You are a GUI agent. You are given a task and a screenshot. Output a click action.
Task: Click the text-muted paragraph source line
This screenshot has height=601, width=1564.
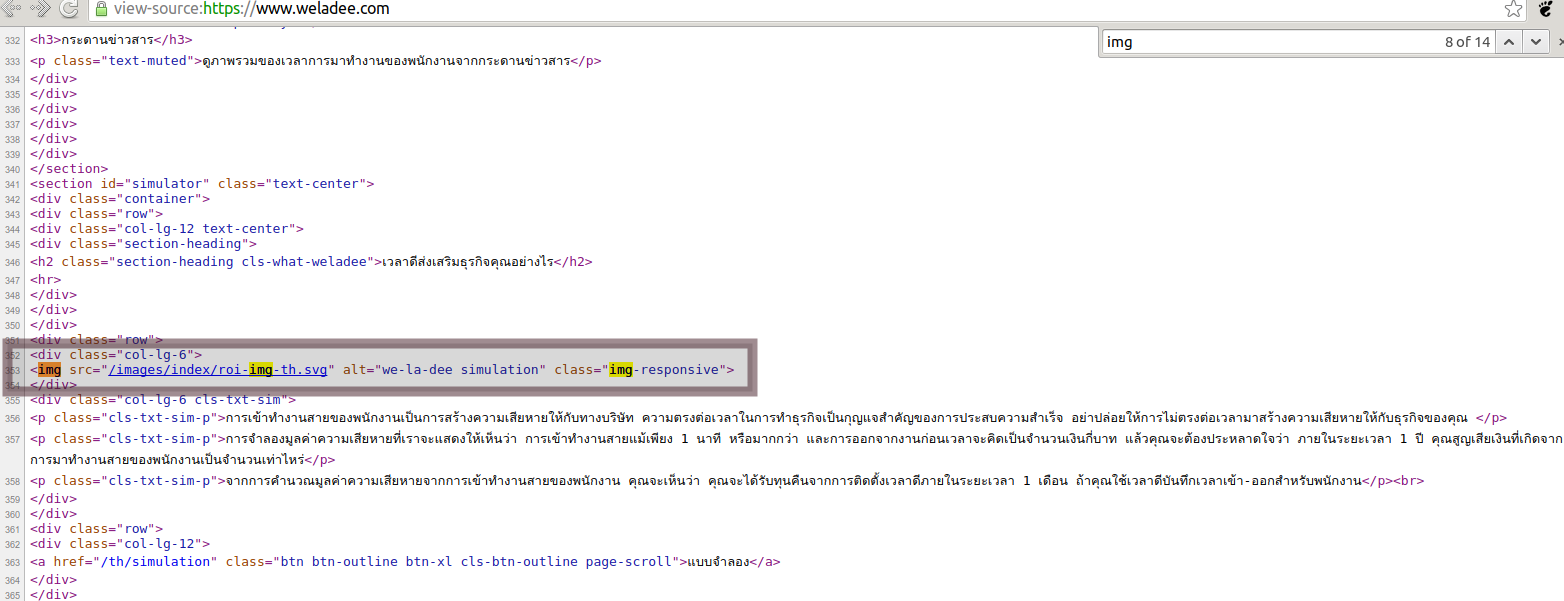pos(315,61)
